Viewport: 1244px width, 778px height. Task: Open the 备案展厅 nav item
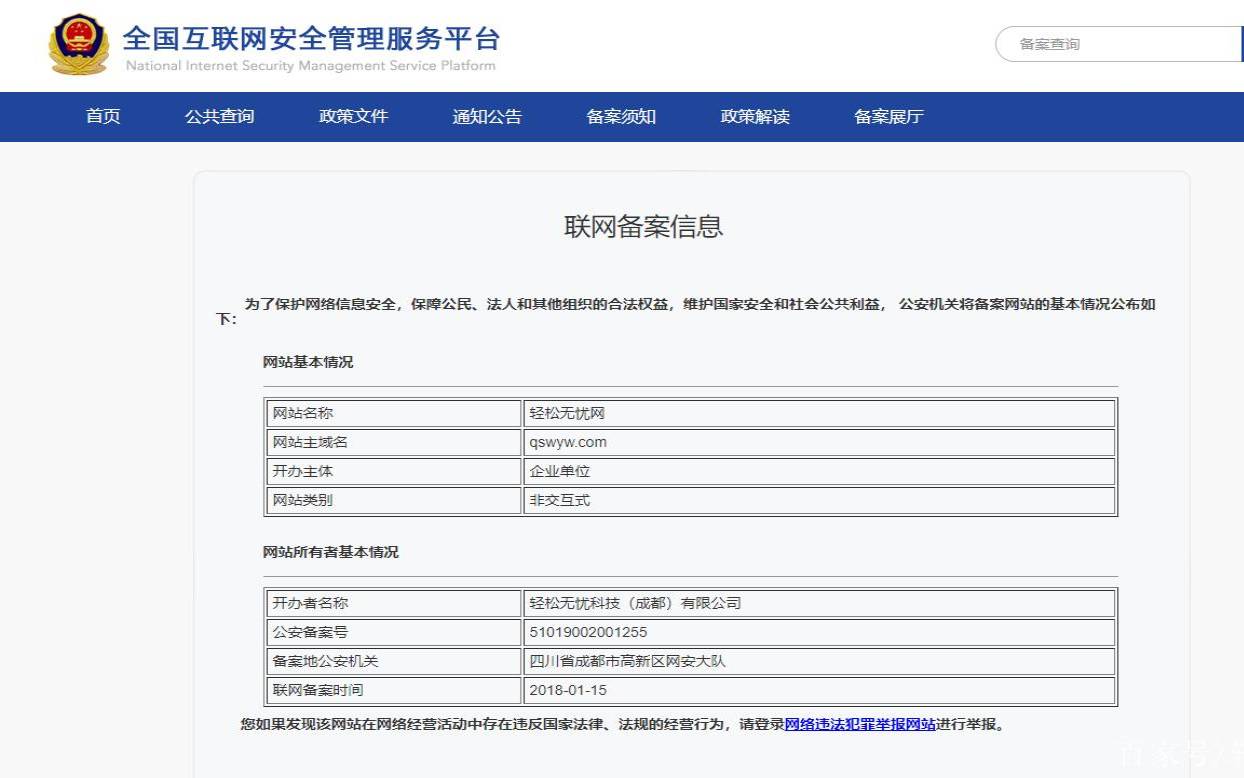[889, 117]
